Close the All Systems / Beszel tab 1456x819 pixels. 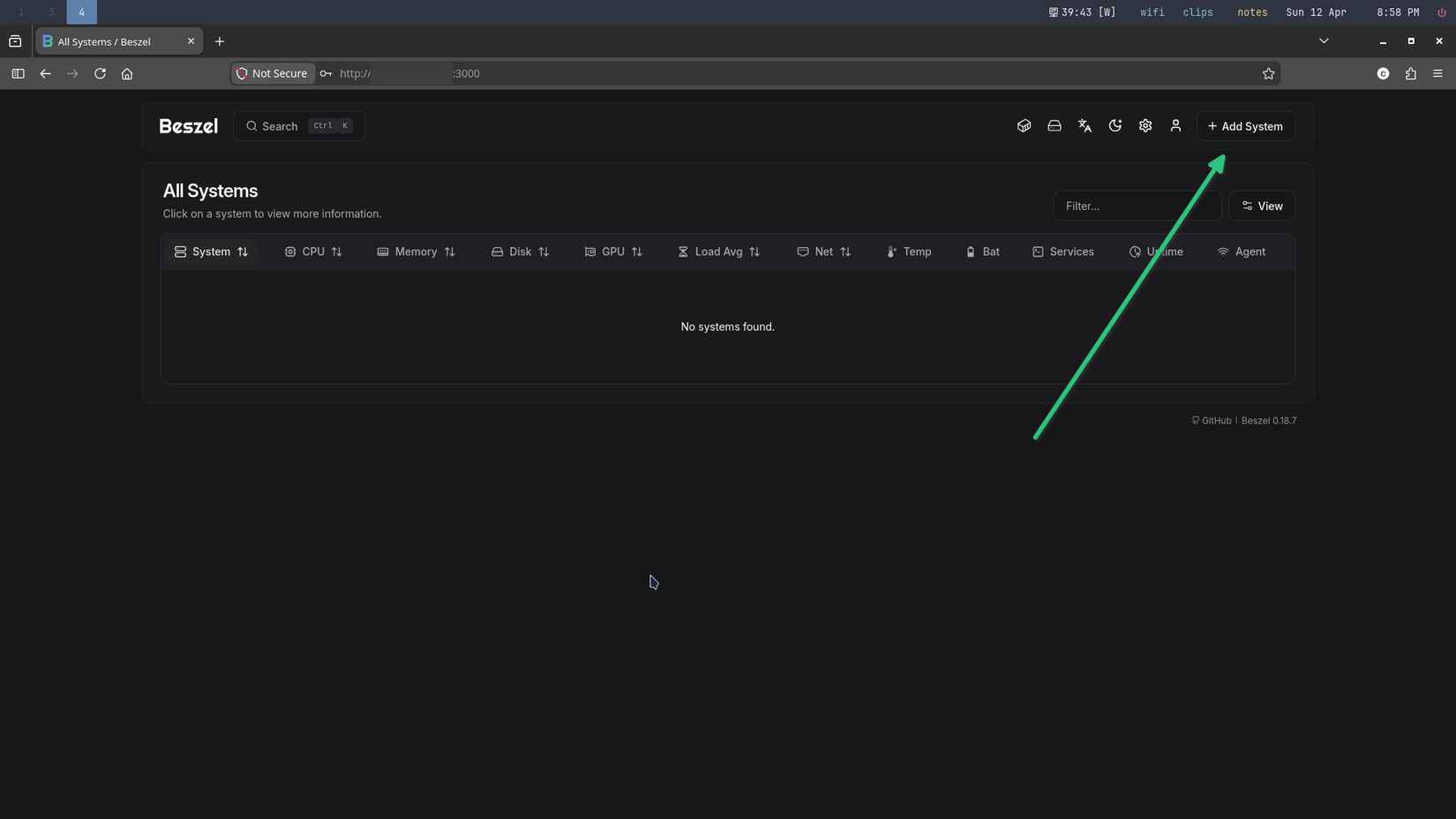(191, 41)
